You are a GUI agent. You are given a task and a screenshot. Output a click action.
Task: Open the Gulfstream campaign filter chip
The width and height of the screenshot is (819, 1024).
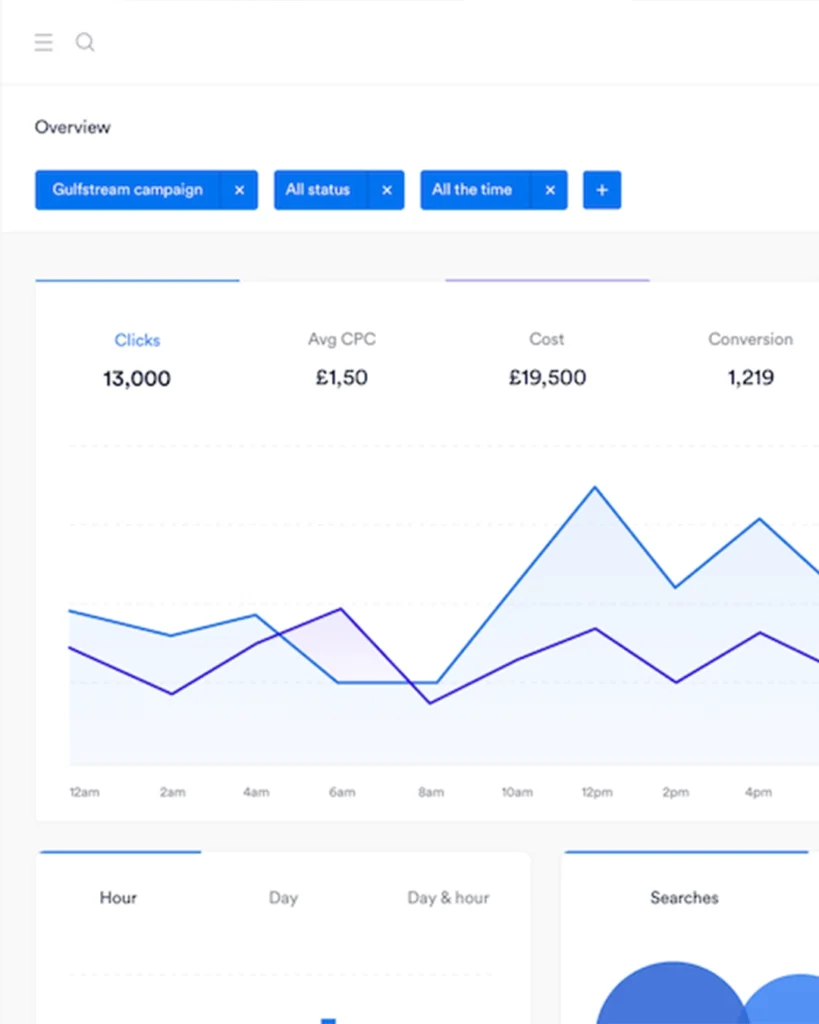[x=127, y=190]
